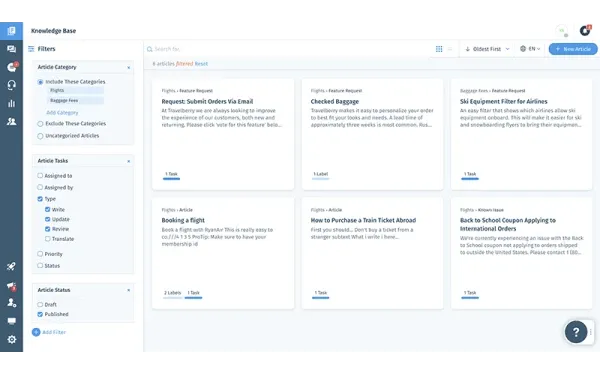Open the megaphone announcements icon

(x=11, y=286)
